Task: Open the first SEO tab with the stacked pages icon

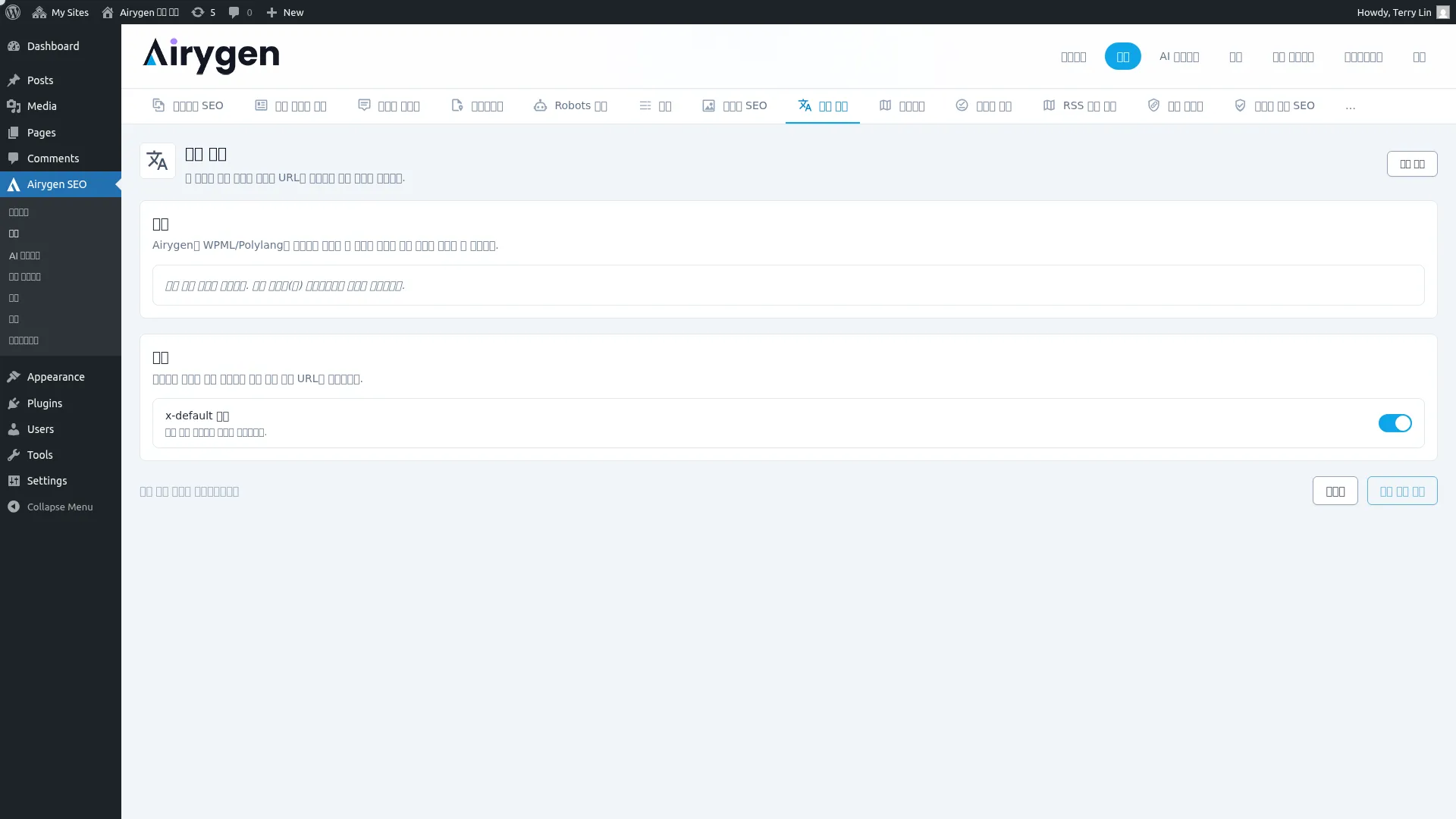Action: (187, 105)
